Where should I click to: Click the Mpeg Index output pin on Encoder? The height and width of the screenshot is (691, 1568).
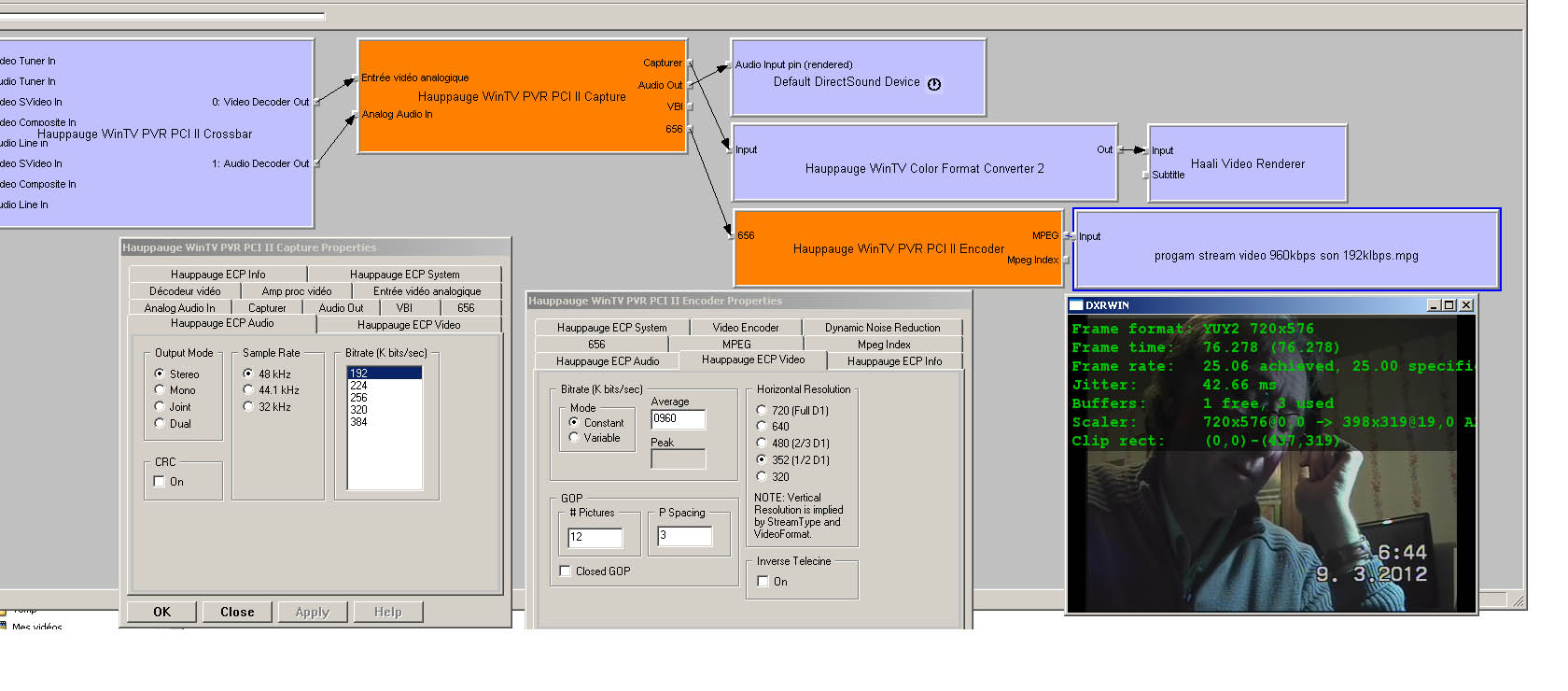[1066, 261]
